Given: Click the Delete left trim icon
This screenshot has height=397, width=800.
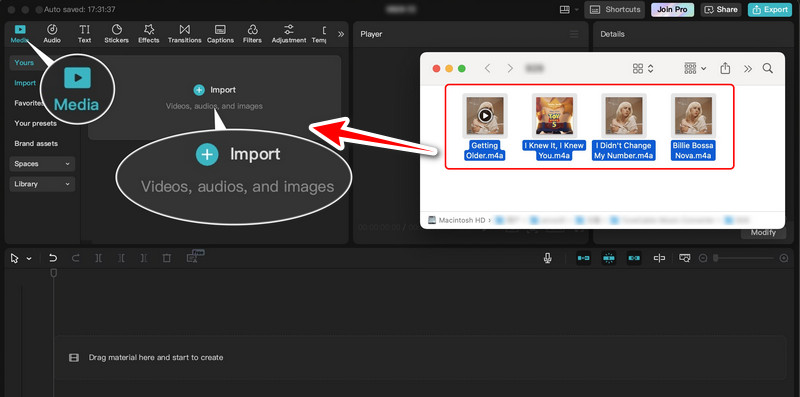Looking at the screenshot, I should pos(121,258).
